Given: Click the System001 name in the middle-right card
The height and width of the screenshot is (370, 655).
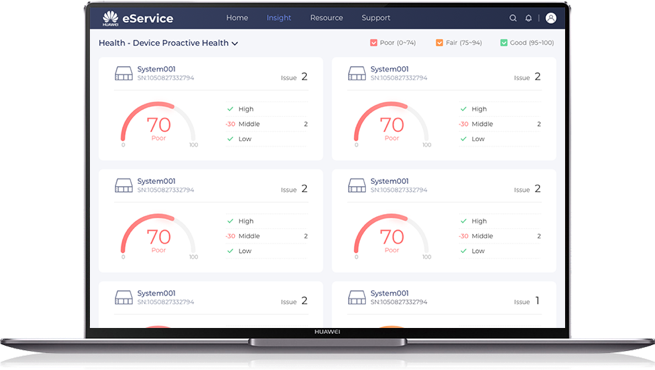Looking at the screenshot, I should click(389, 181).
